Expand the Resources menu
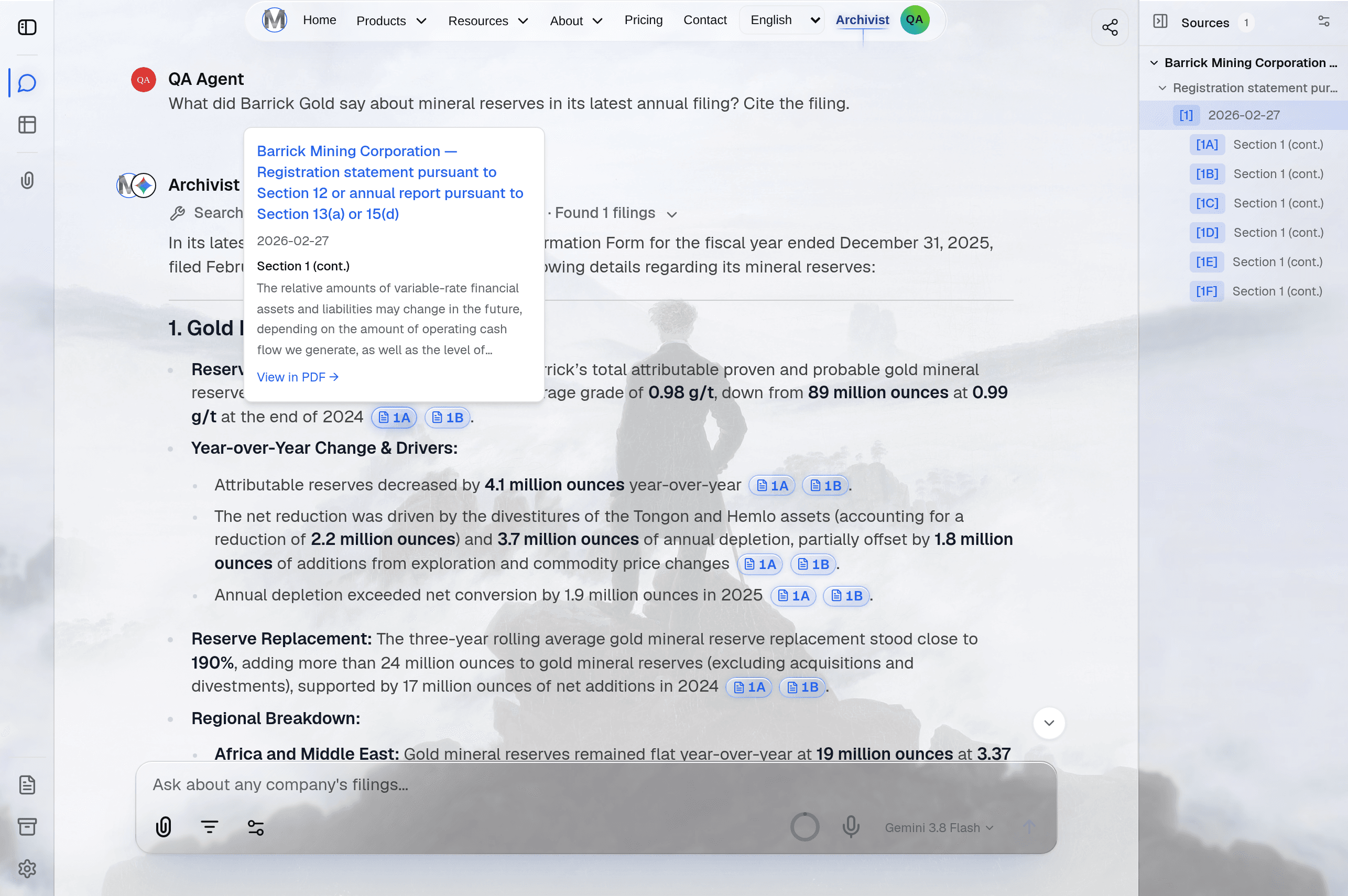The height and width of the screenshot is (896, 1348). (487, 20)
